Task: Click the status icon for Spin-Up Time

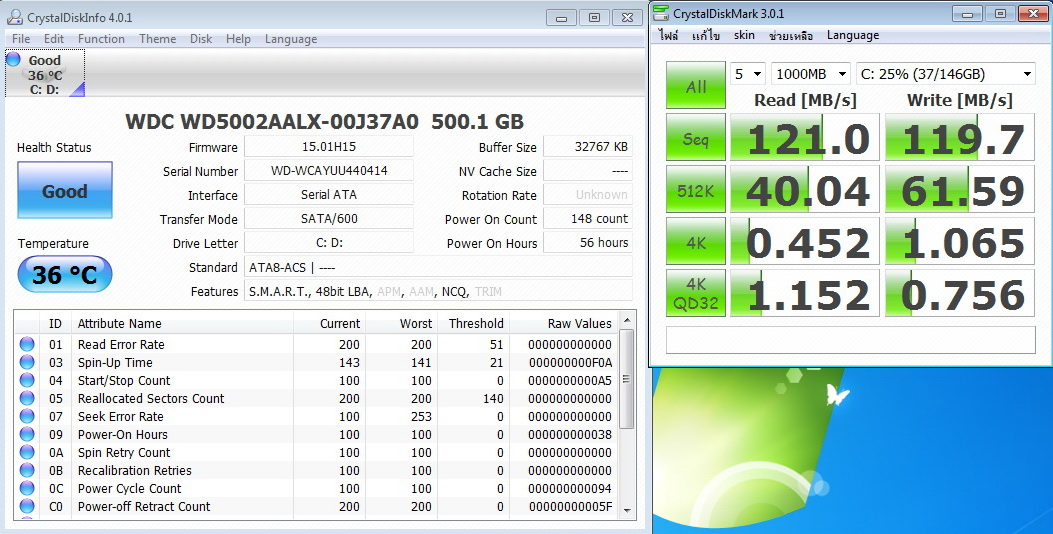Action: tap(27, 363)
